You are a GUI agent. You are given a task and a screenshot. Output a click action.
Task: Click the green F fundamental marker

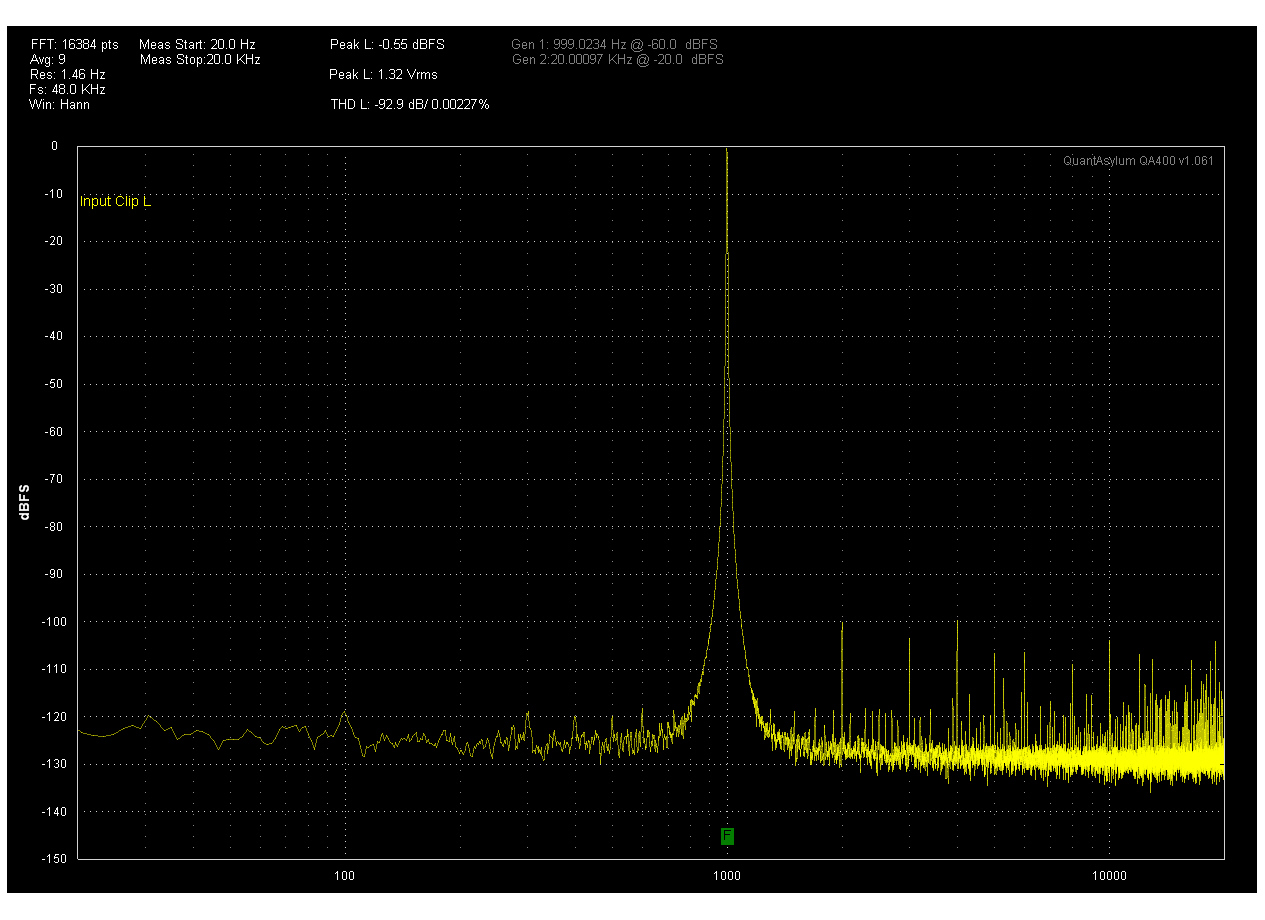tap(727, 836)
